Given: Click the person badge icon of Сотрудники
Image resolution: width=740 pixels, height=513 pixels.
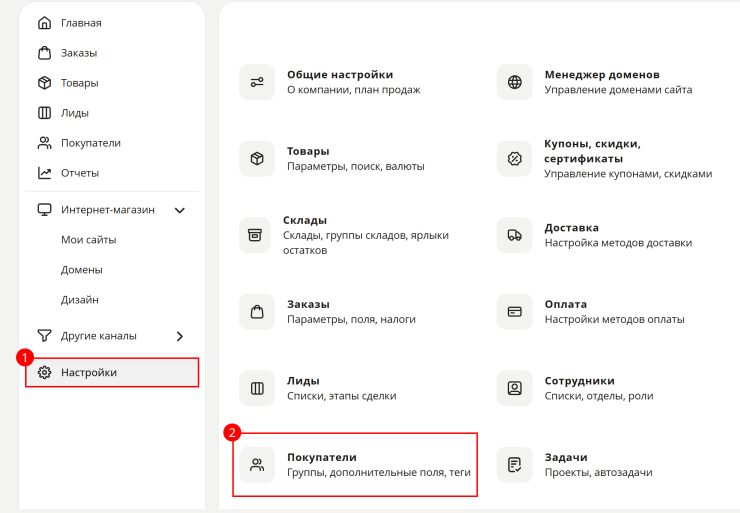Looking at the screenshot, I should pos(514,388).
